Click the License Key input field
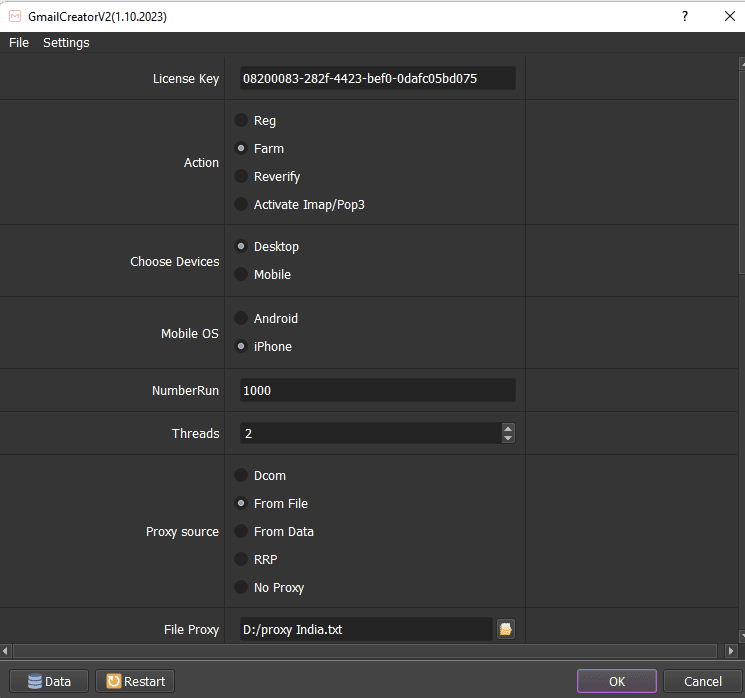This screenshot has width=745, height=698. point(378,78)
